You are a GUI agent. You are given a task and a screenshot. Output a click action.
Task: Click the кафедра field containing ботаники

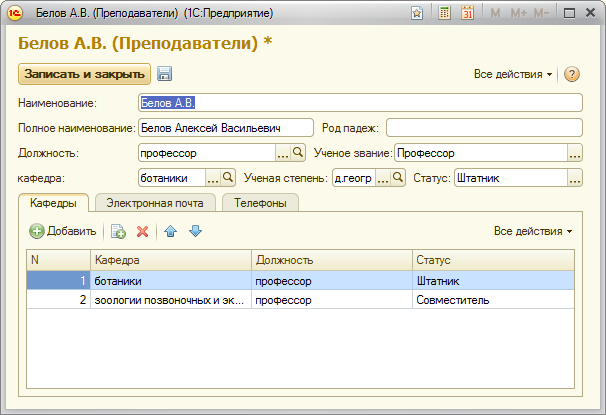click(x=172, y=178)
